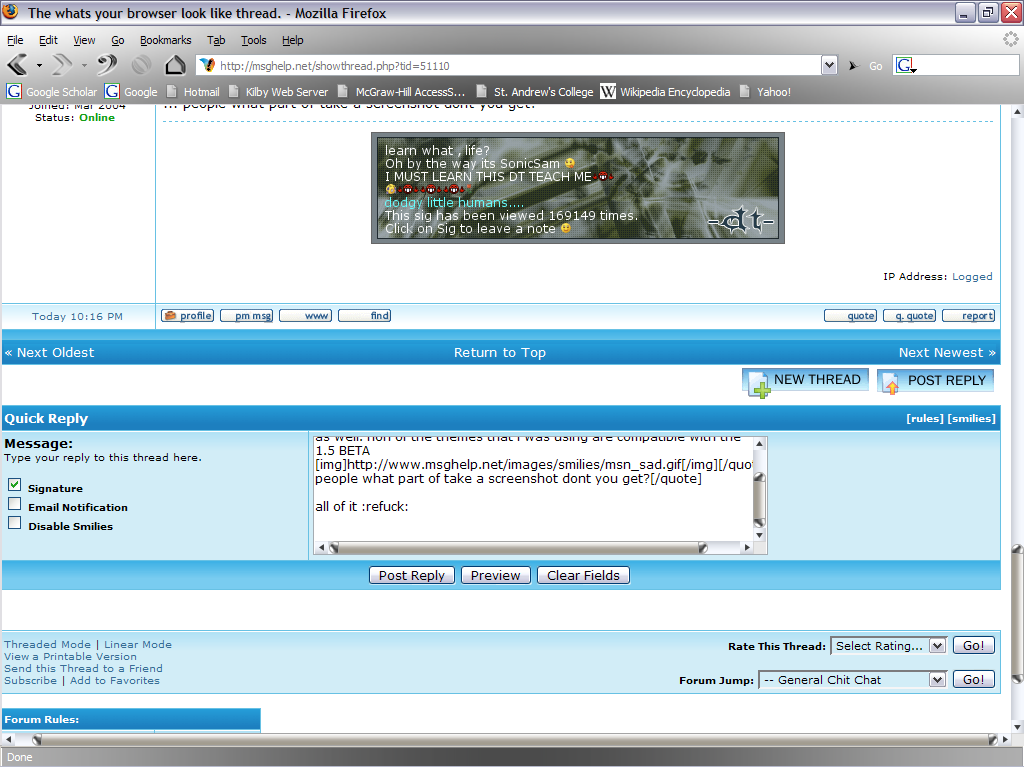The width and height of the screenshot is (1024, 768).
Task: Open the Go menu
Action: (118, 40)
